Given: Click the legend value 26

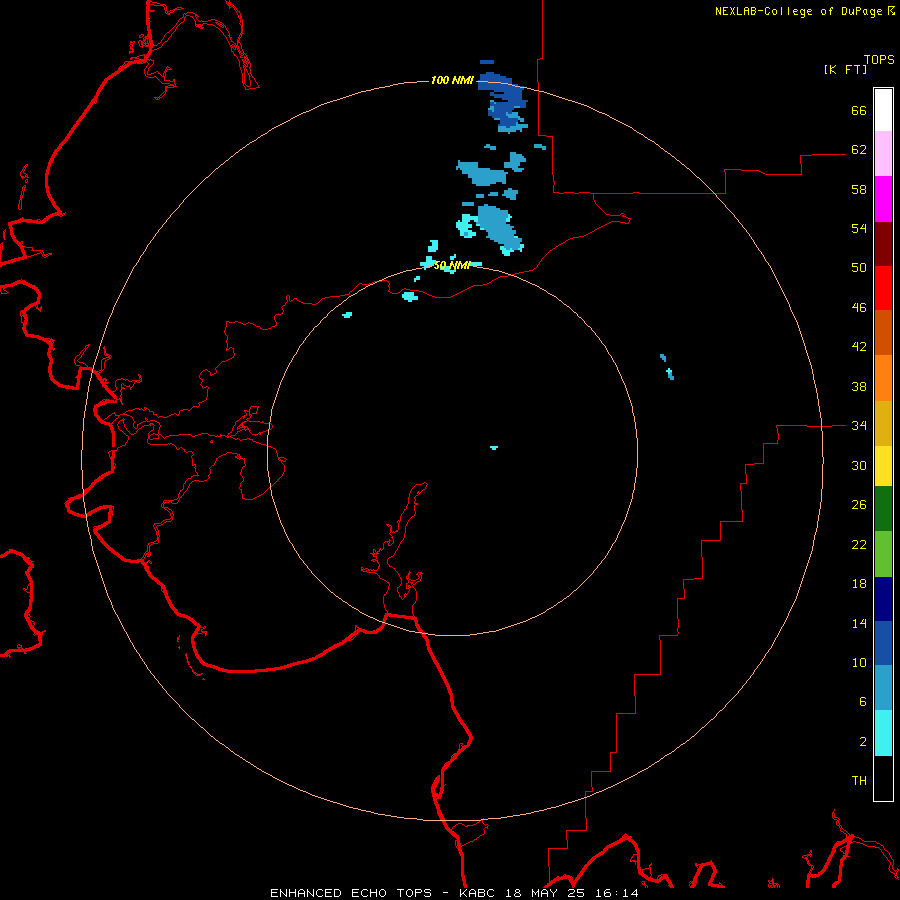Looking at the screenshot, I should 859,505.
